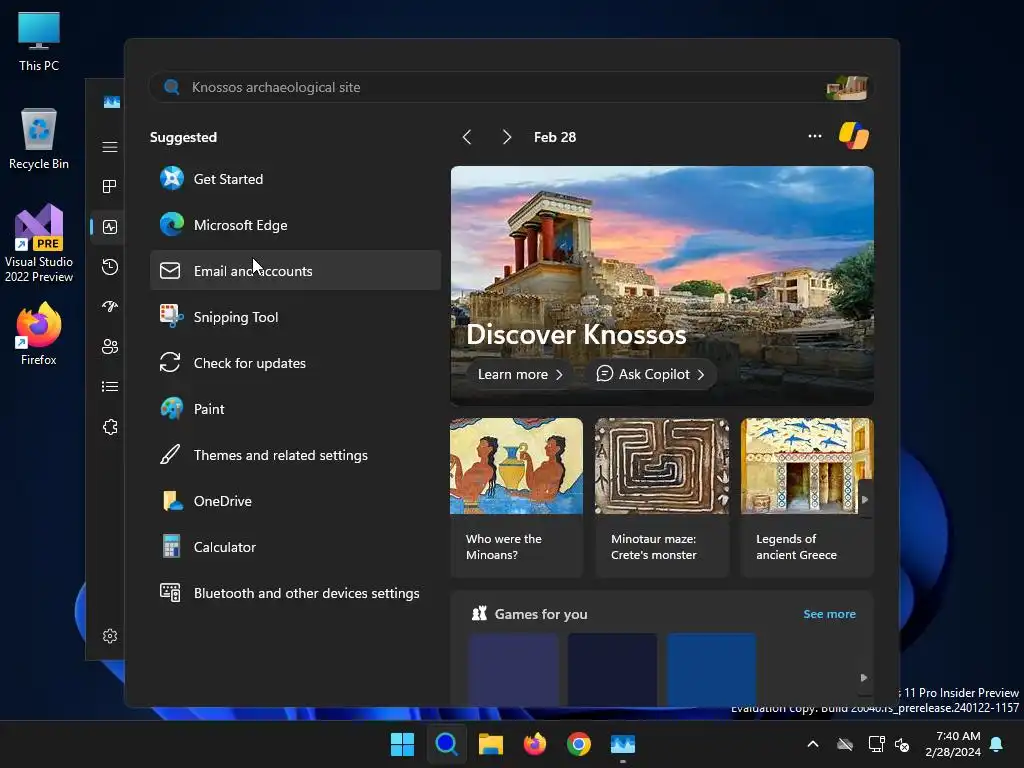Select This PC desktop icon
Screen dimensions: 1024x768
click(39, 41)
